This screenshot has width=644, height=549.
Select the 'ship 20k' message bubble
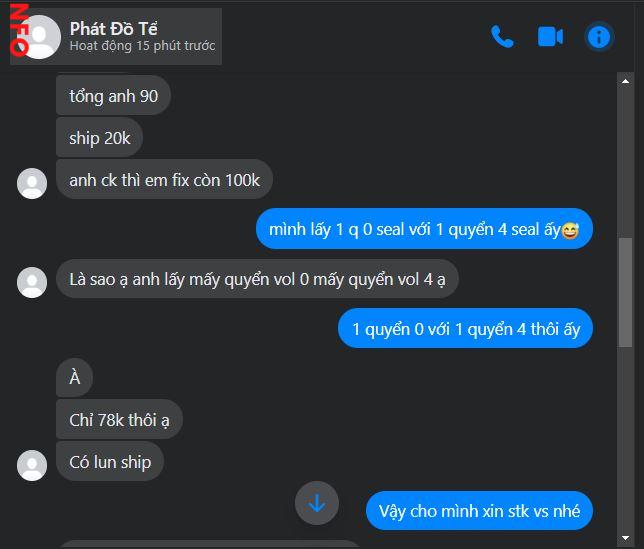click(99, 138)
